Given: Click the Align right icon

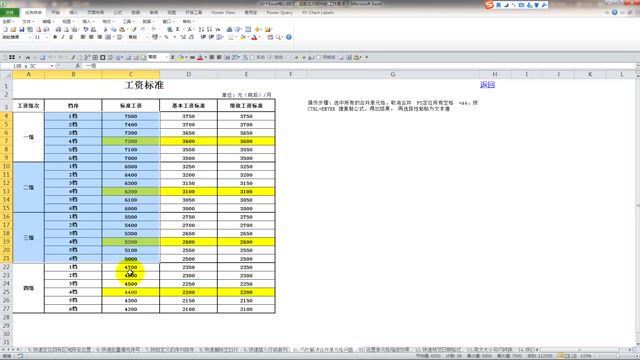Looking at the screenshot, I should [99, 37].
